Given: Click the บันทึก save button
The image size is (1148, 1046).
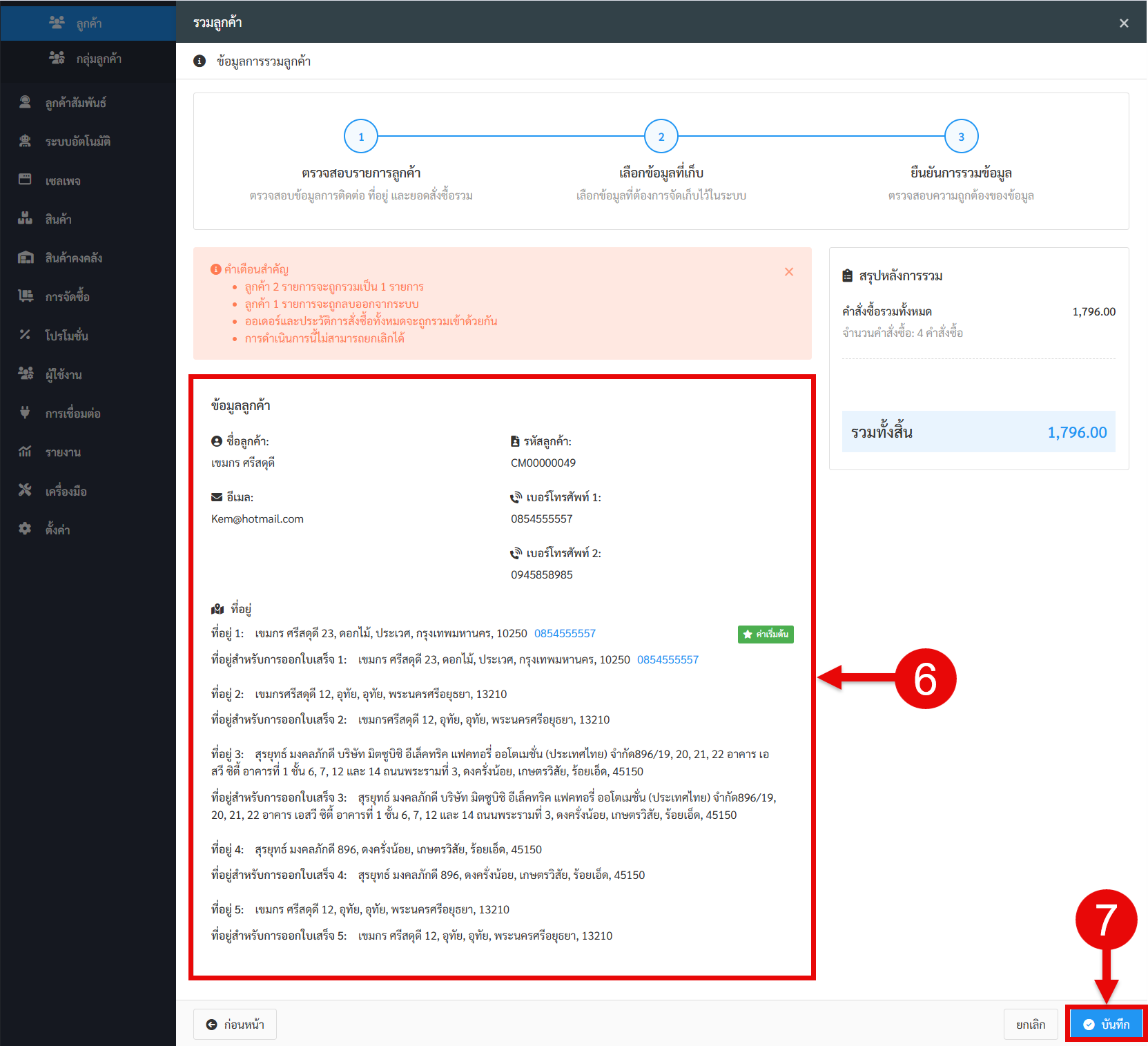Looking at the screenshot, I should point(1106,1024).
